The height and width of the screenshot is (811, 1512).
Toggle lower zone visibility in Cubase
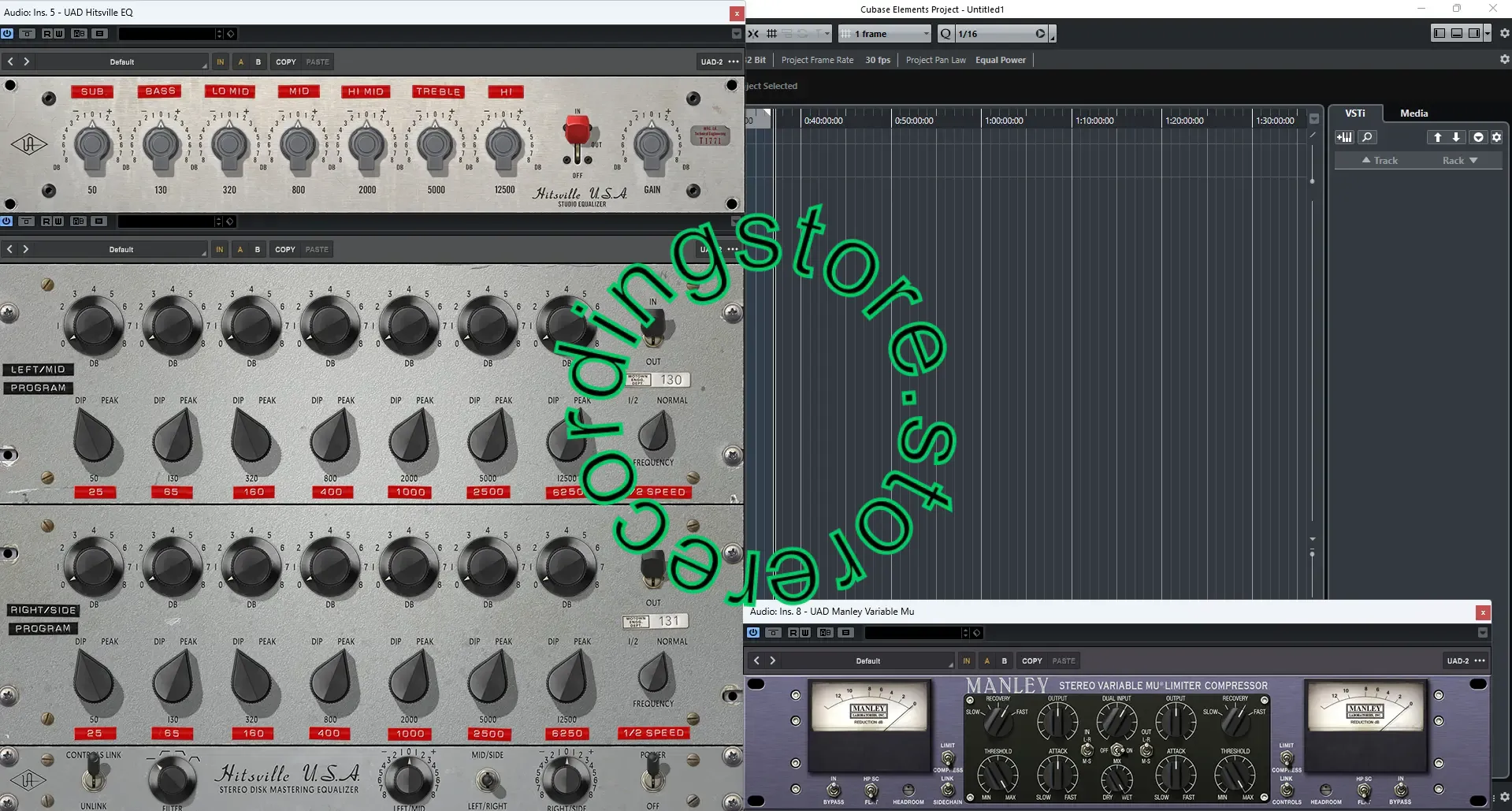[1457, 33]
